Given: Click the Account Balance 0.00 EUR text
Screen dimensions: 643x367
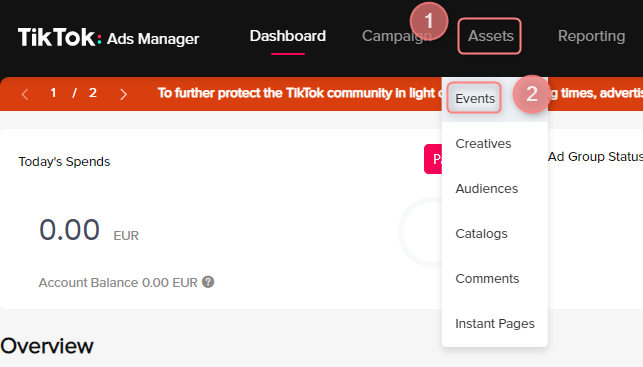Looking at the screenshot, I should (x=118, y=283).
